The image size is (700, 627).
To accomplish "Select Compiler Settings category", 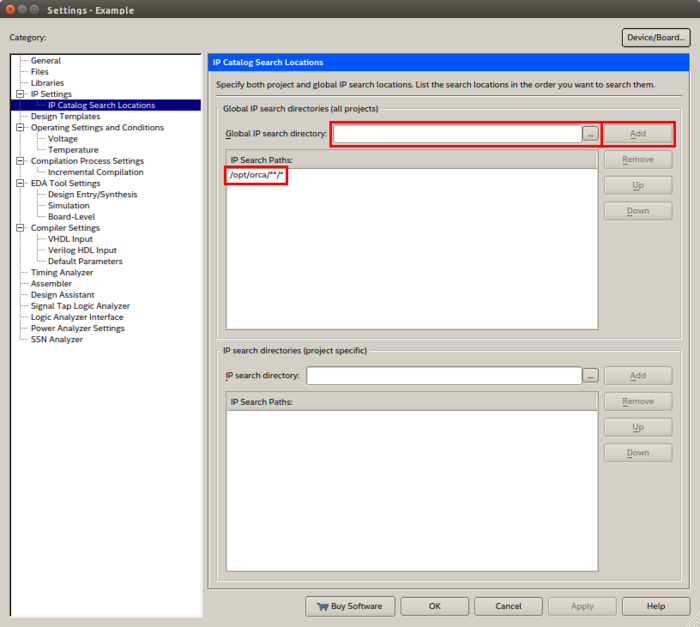I will (65, 228).
